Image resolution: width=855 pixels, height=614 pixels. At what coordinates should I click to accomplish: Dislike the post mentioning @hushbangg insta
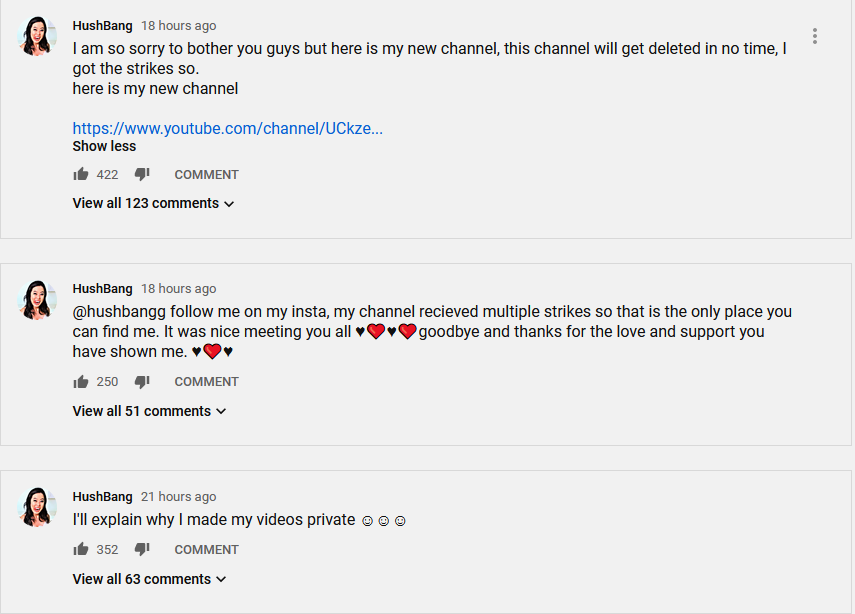(x=142, y=382)
